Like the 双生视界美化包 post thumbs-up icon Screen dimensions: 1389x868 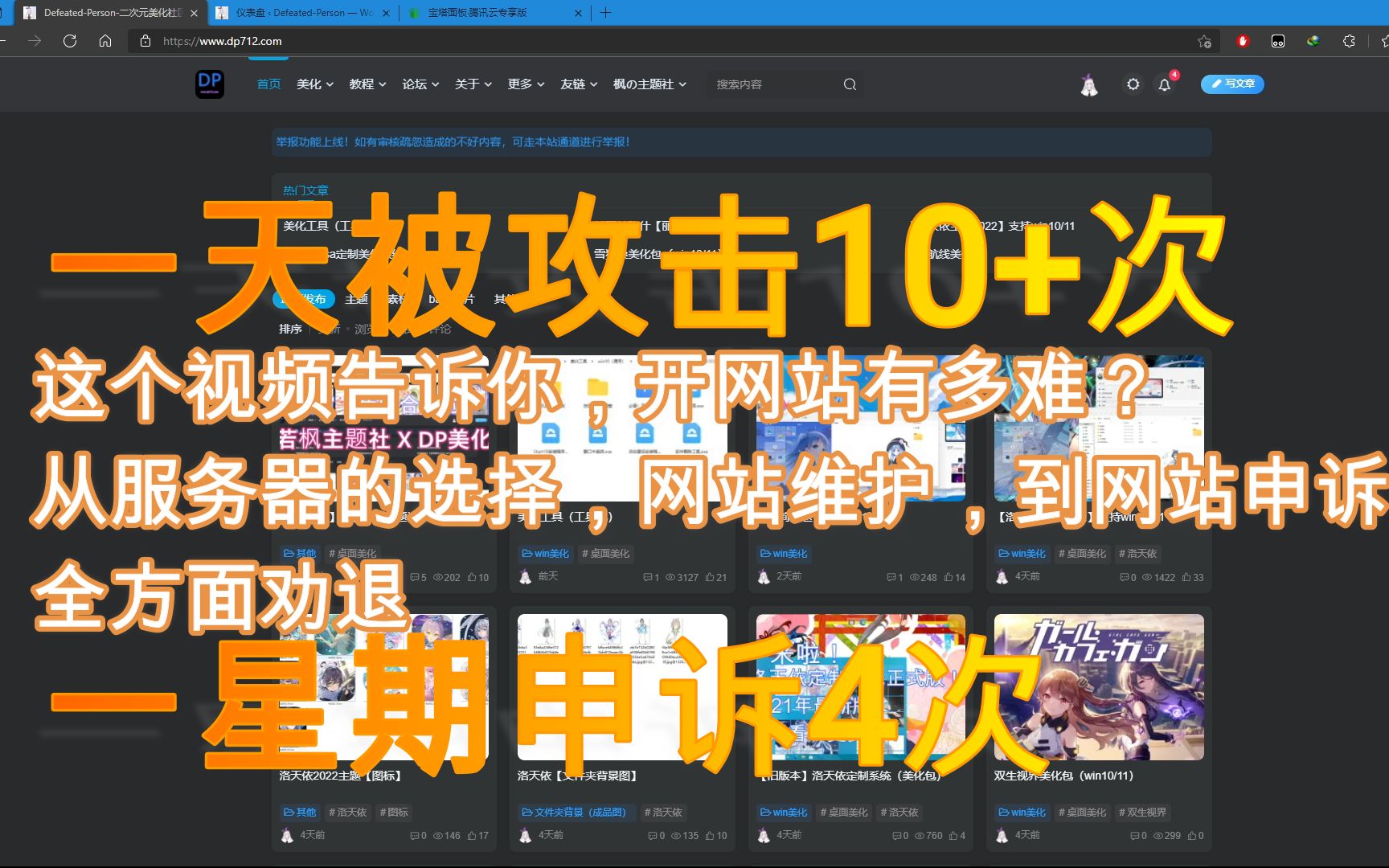point(1191,836)
